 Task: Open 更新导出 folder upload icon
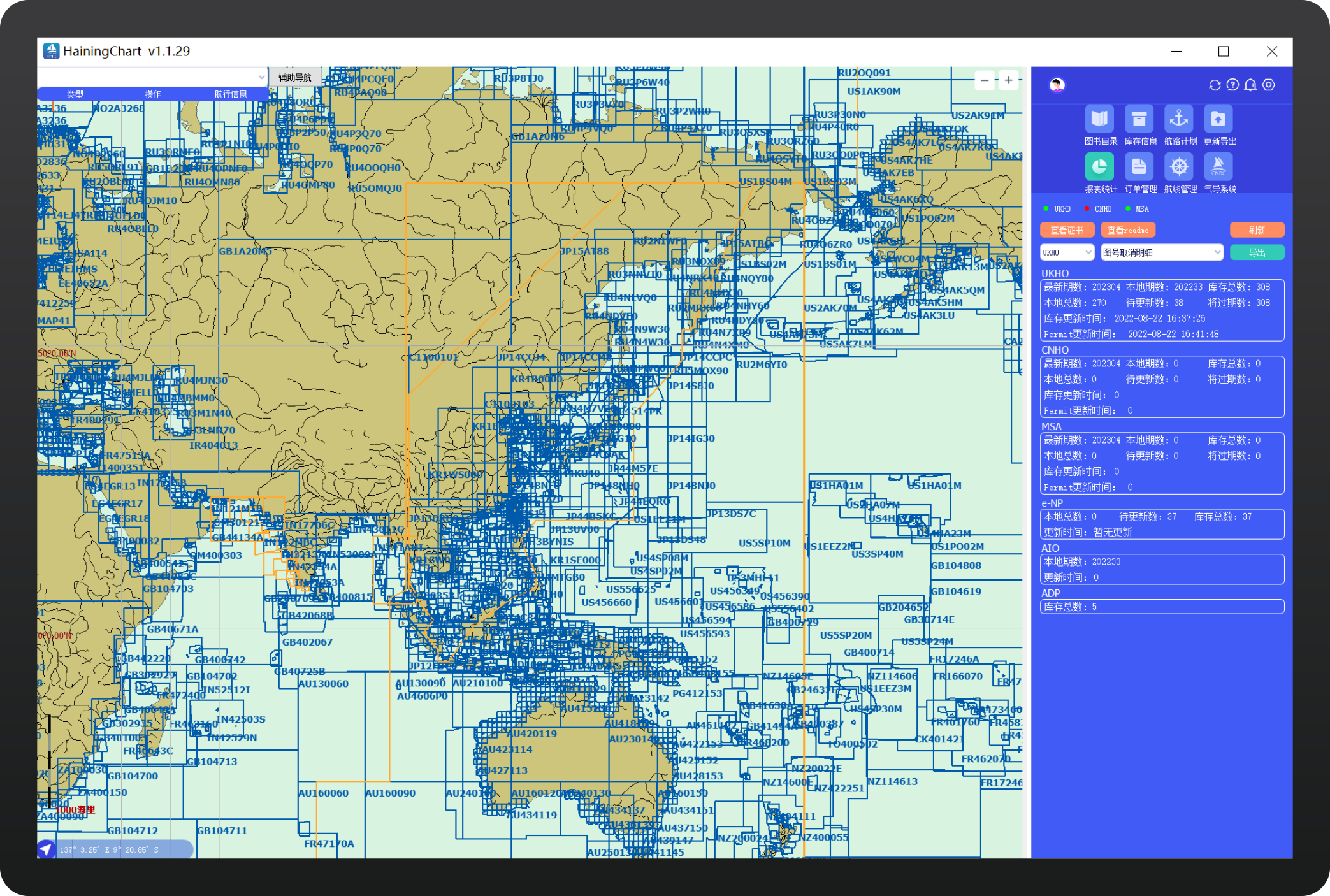coord(1218,119)
